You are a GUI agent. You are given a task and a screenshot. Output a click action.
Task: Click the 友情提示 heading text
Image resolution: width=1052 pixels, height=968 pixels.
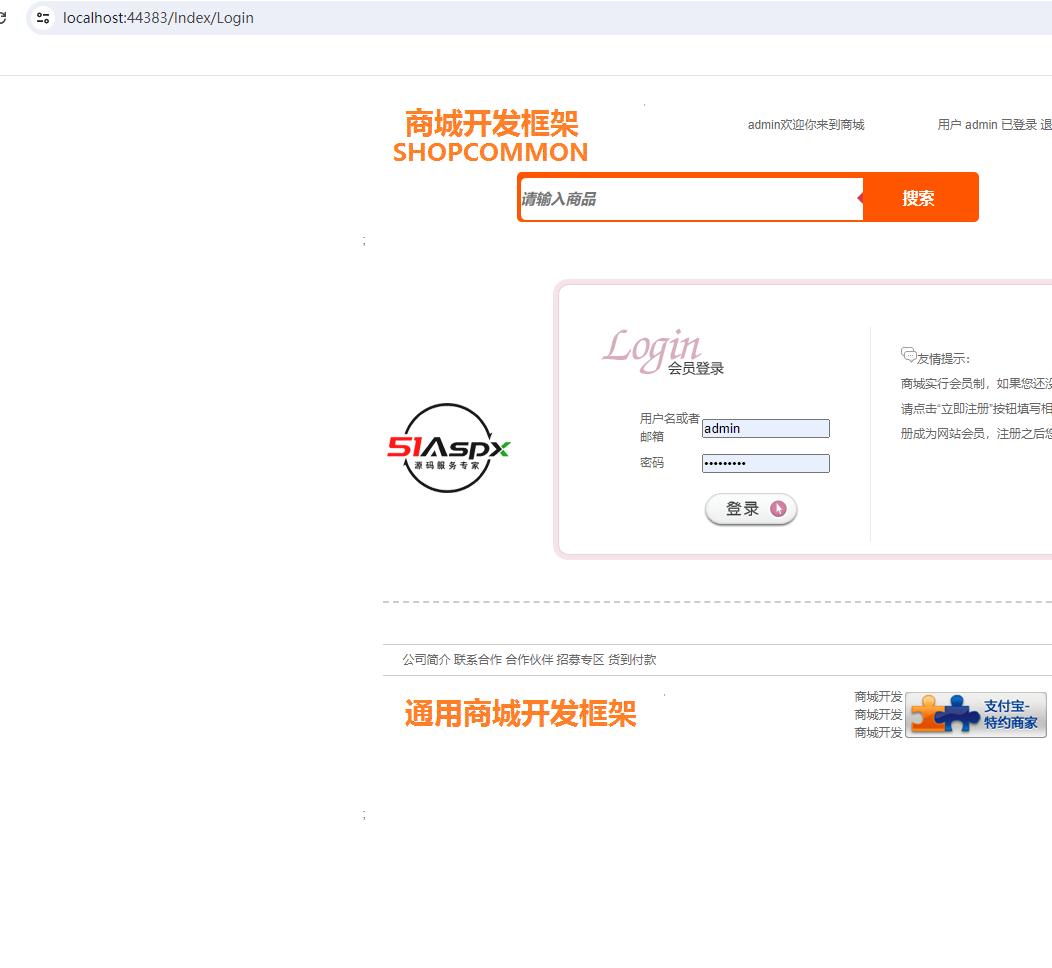click(x=943, y=359)
